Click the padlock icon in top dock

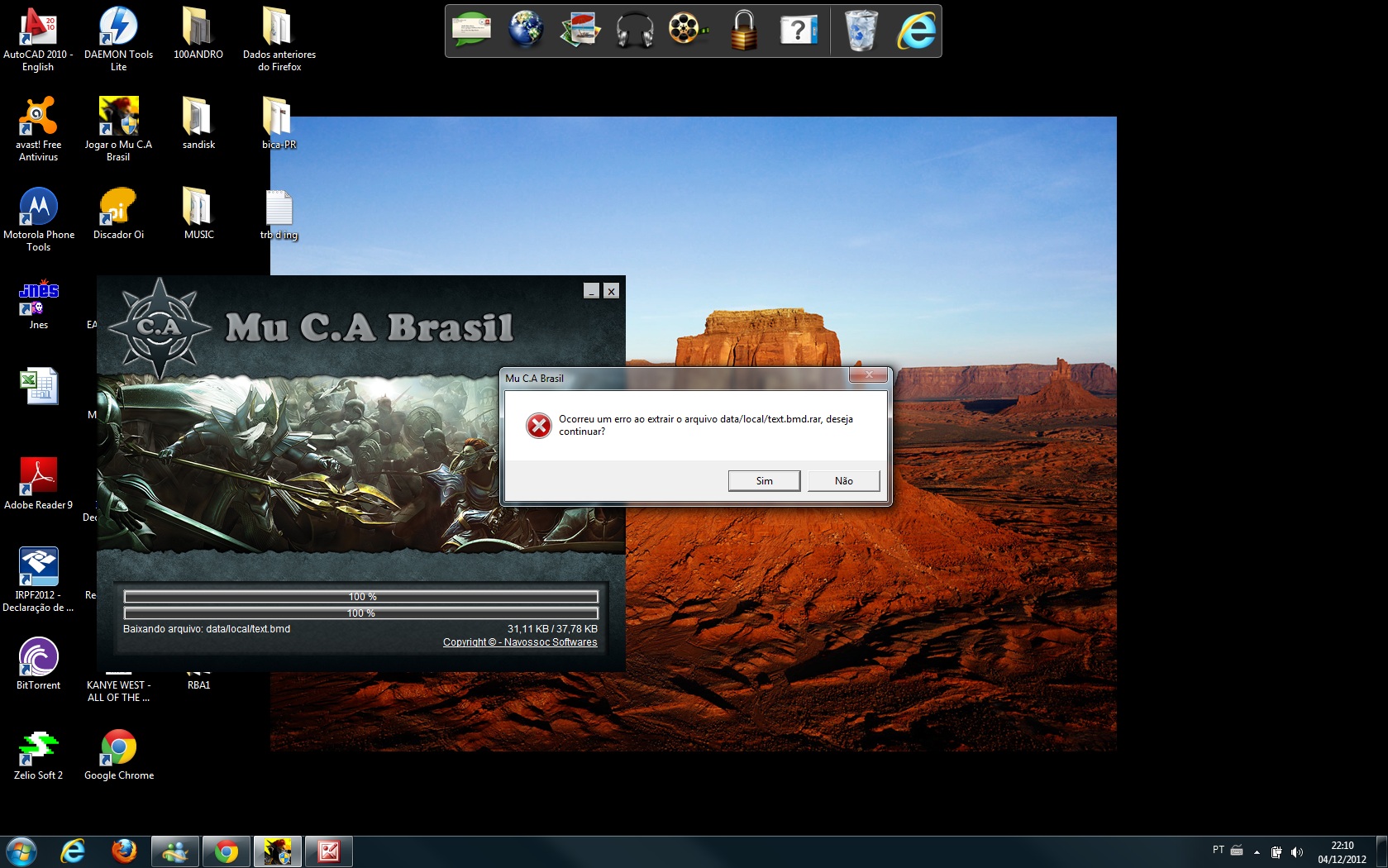(x=743, y=31)
